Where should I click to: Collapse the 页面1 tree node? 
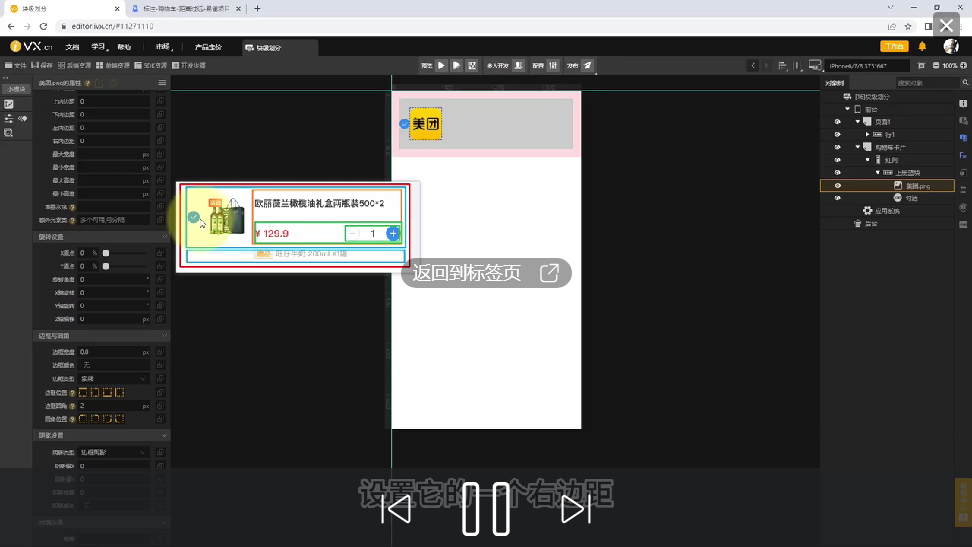coord(858,122)
